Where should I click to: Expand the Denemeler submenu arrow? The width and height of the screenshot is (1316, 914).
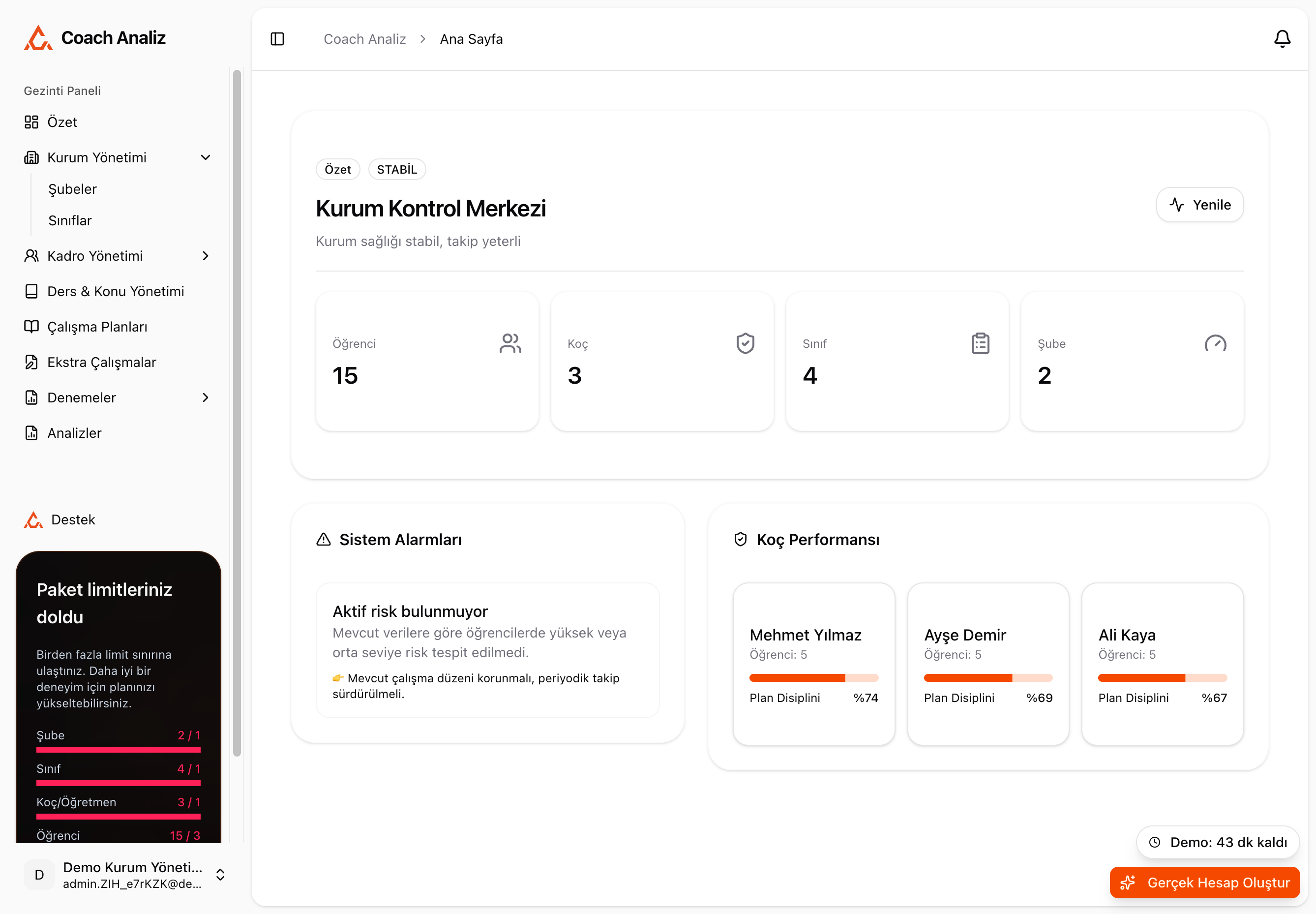point(206,397)
